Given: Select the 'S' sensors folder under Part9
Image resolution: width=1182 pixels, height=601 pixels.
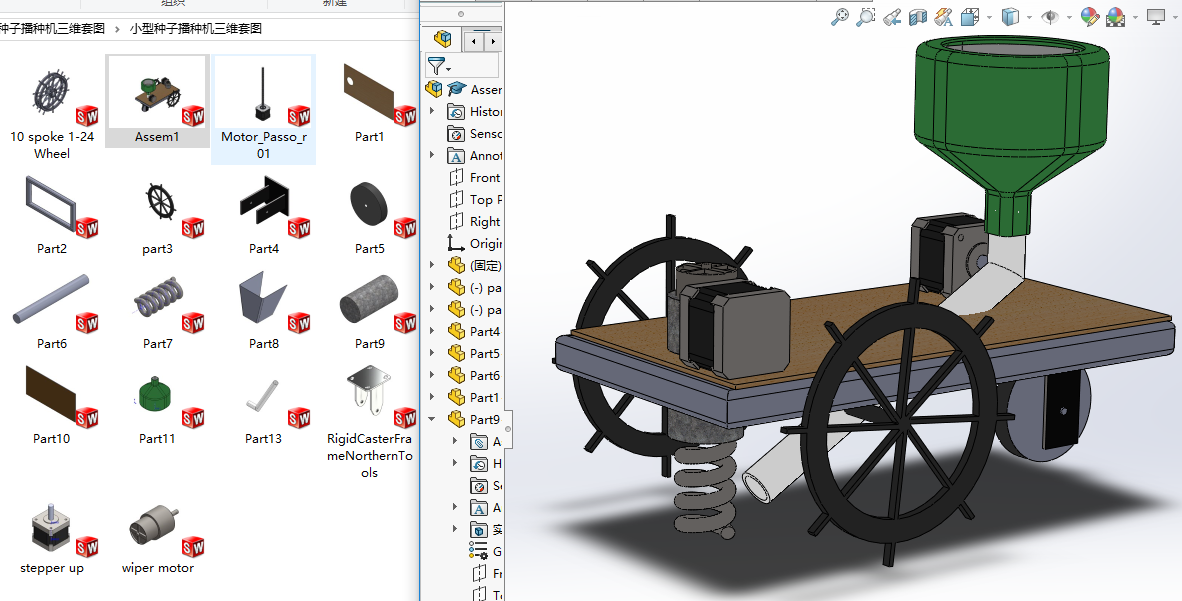Looking at the screenshot, I should point(487,486).
